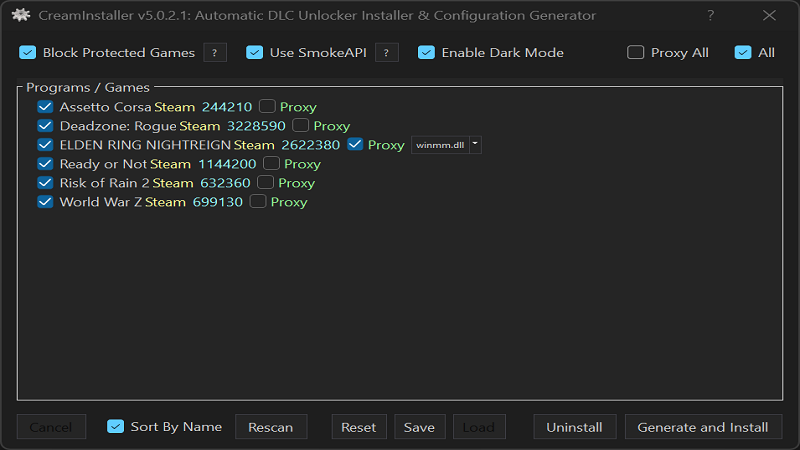The image size is (800, 450).
Task: Click the Save button
Action: [x=419, y=427]
